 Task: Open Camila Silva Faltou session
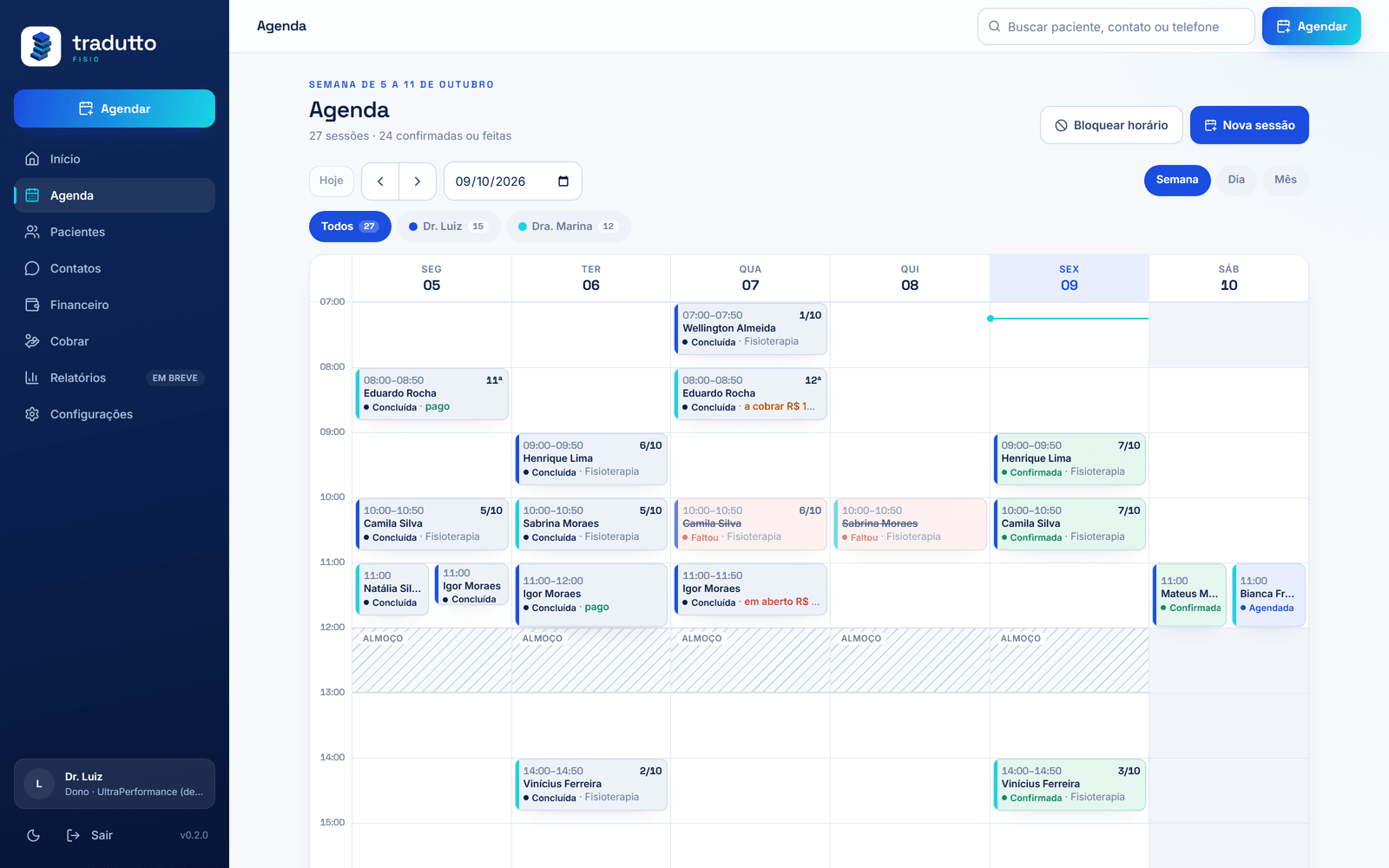pyautogui.click(x=751, y=524)
